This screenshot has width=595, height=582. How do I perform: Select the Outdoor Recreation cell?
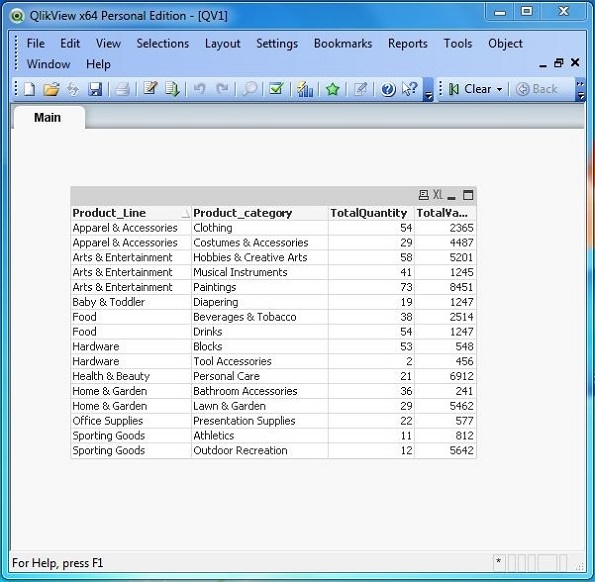click(260, 451)
